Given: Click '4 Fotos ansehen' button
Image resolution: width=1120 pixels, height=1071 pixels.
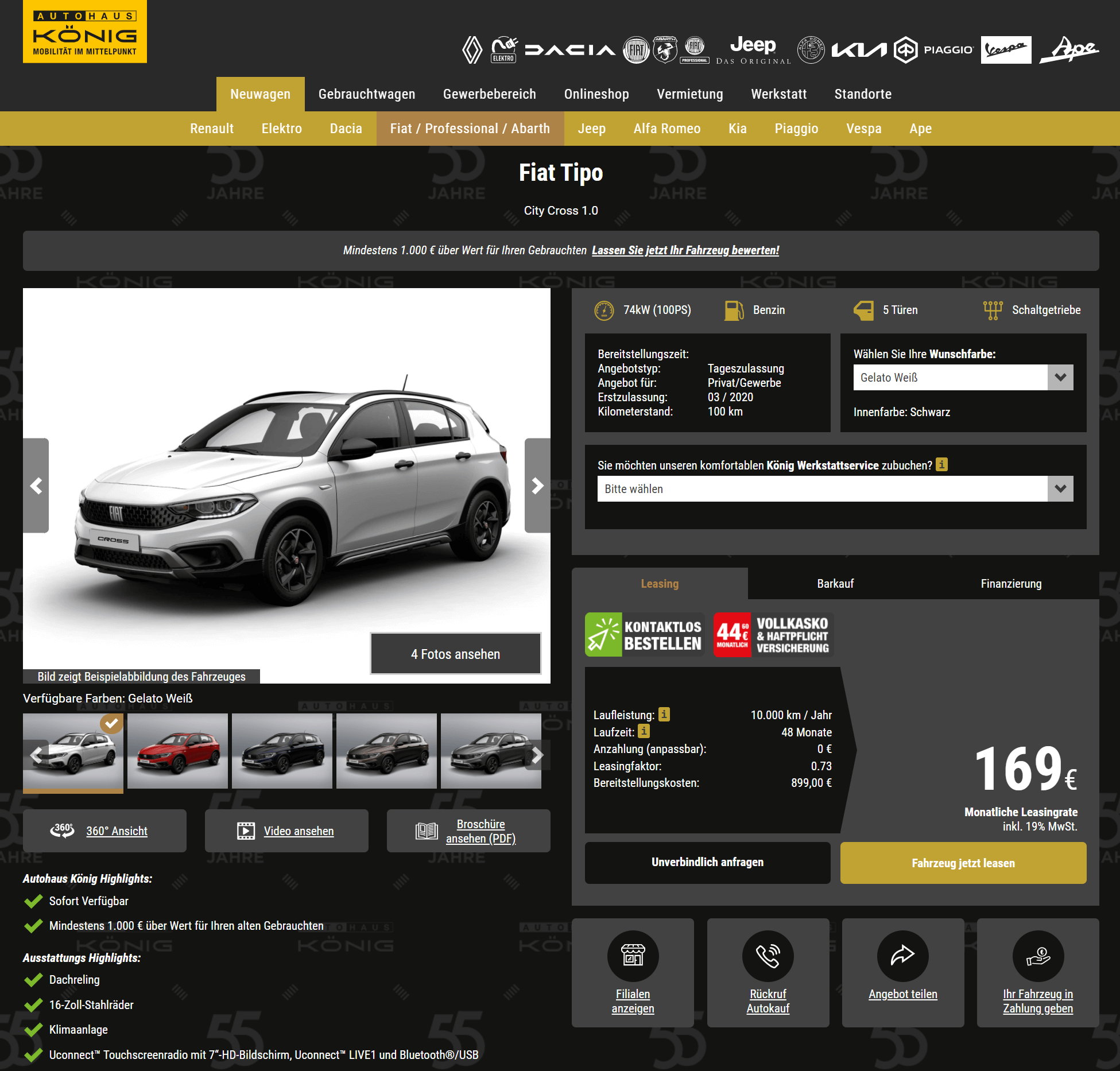Looking at the screenshot, I should 456,654.
